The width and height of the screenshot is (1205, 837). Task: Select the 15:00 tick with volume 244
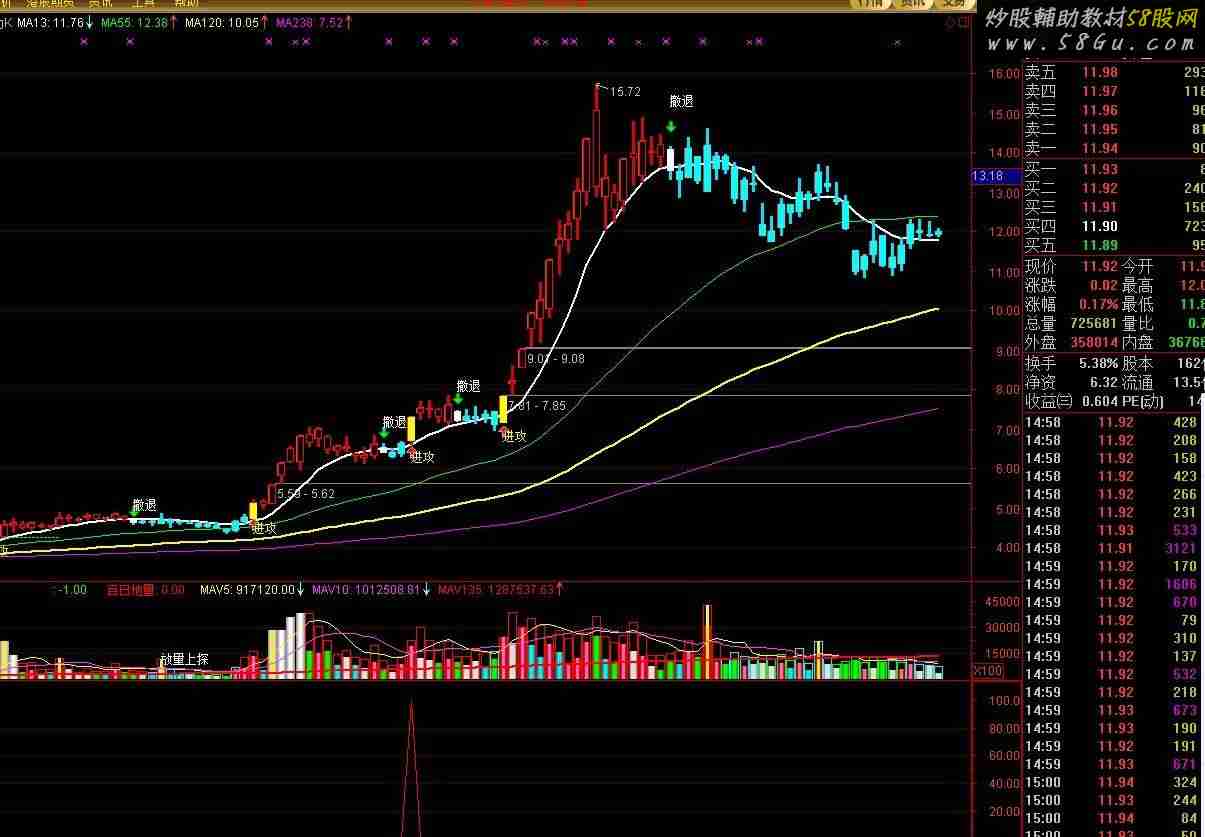1114,800
